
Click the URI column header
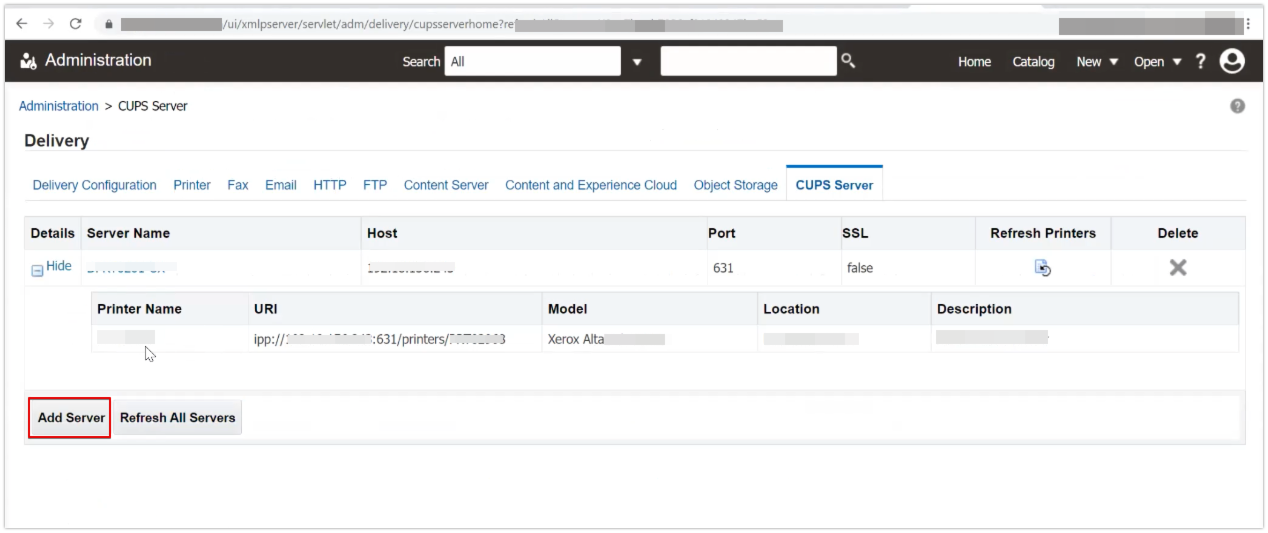tap(265, 309)
